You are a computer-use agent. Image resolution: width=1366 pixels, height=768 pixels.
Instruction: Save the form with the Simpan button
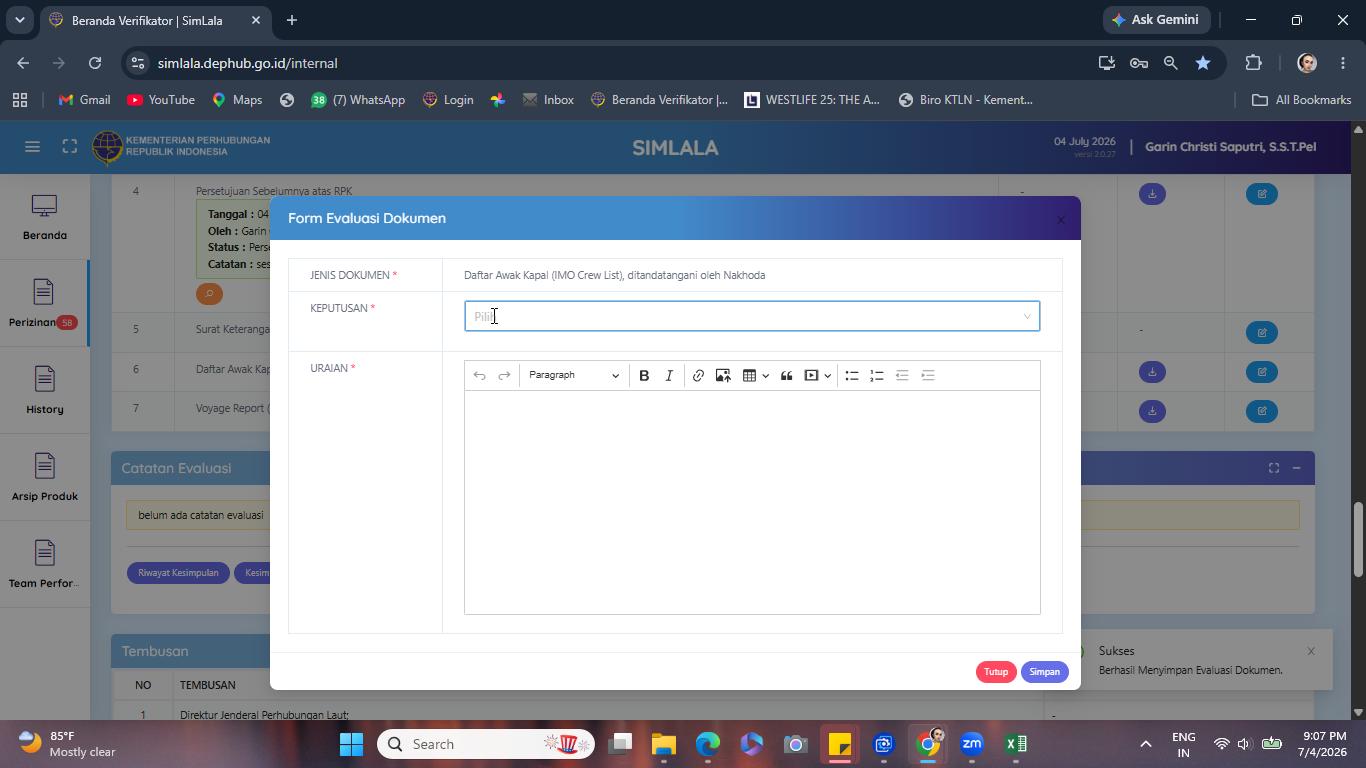pos(1044,672)
